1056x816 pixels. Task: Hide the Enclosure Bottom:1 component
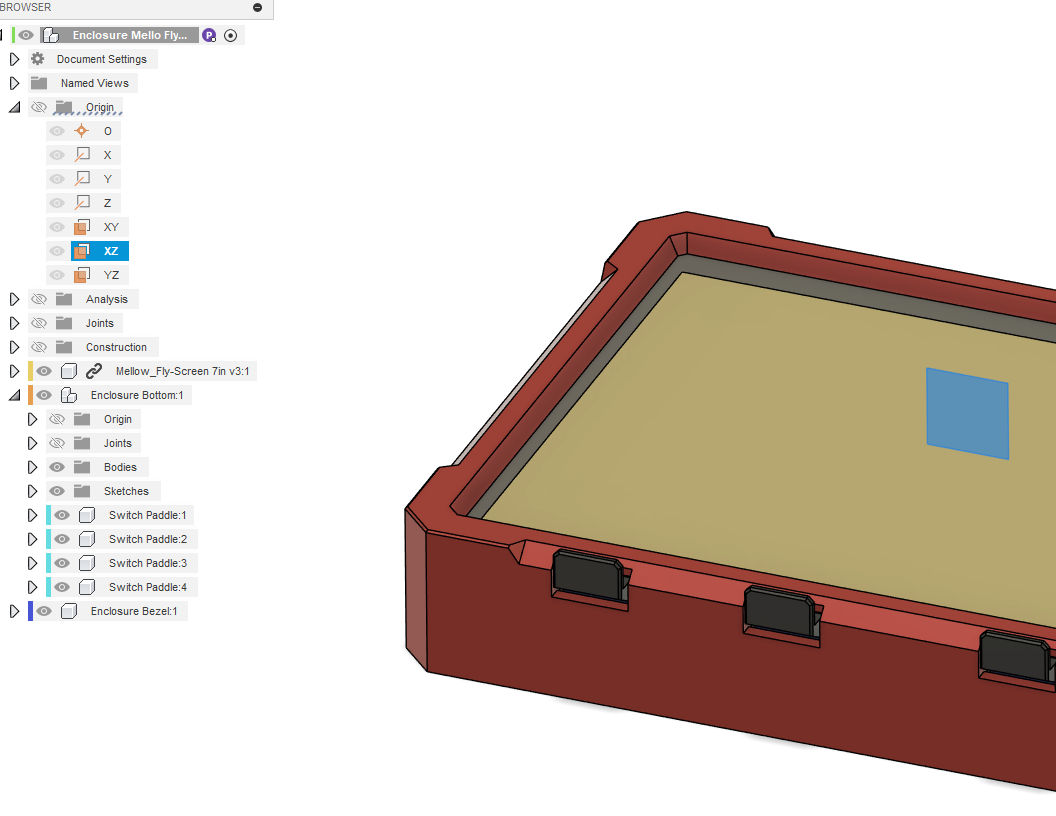(44, 395)
